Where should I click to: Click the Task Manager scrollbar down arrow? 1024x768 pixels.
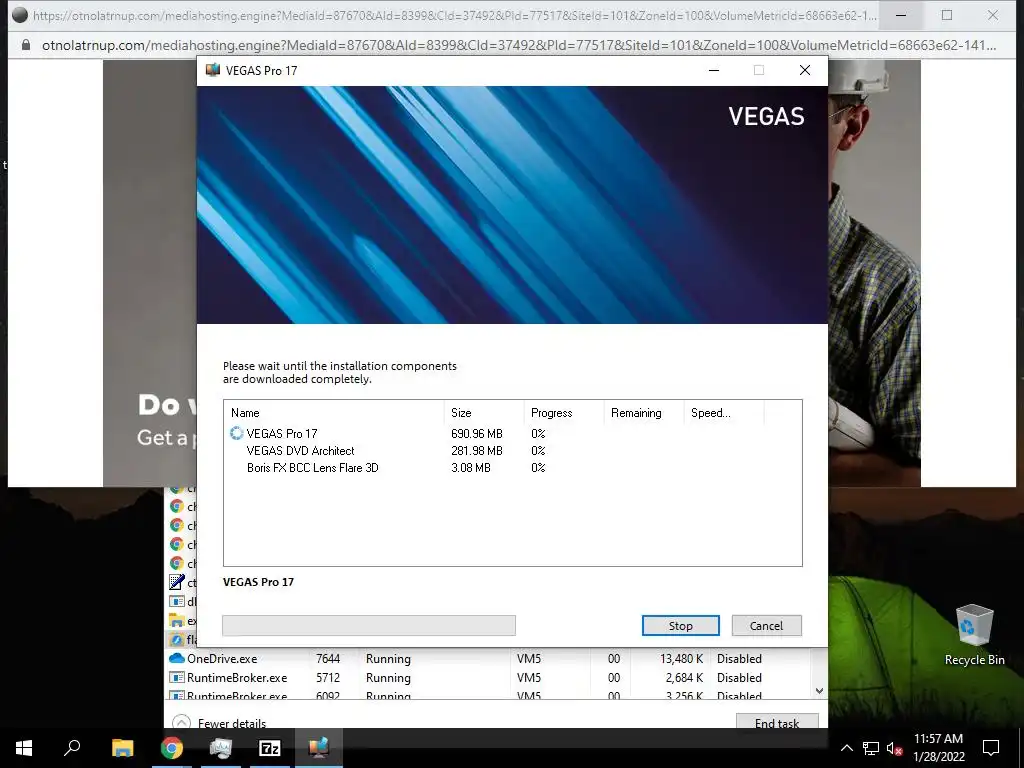tap(819, 690)
